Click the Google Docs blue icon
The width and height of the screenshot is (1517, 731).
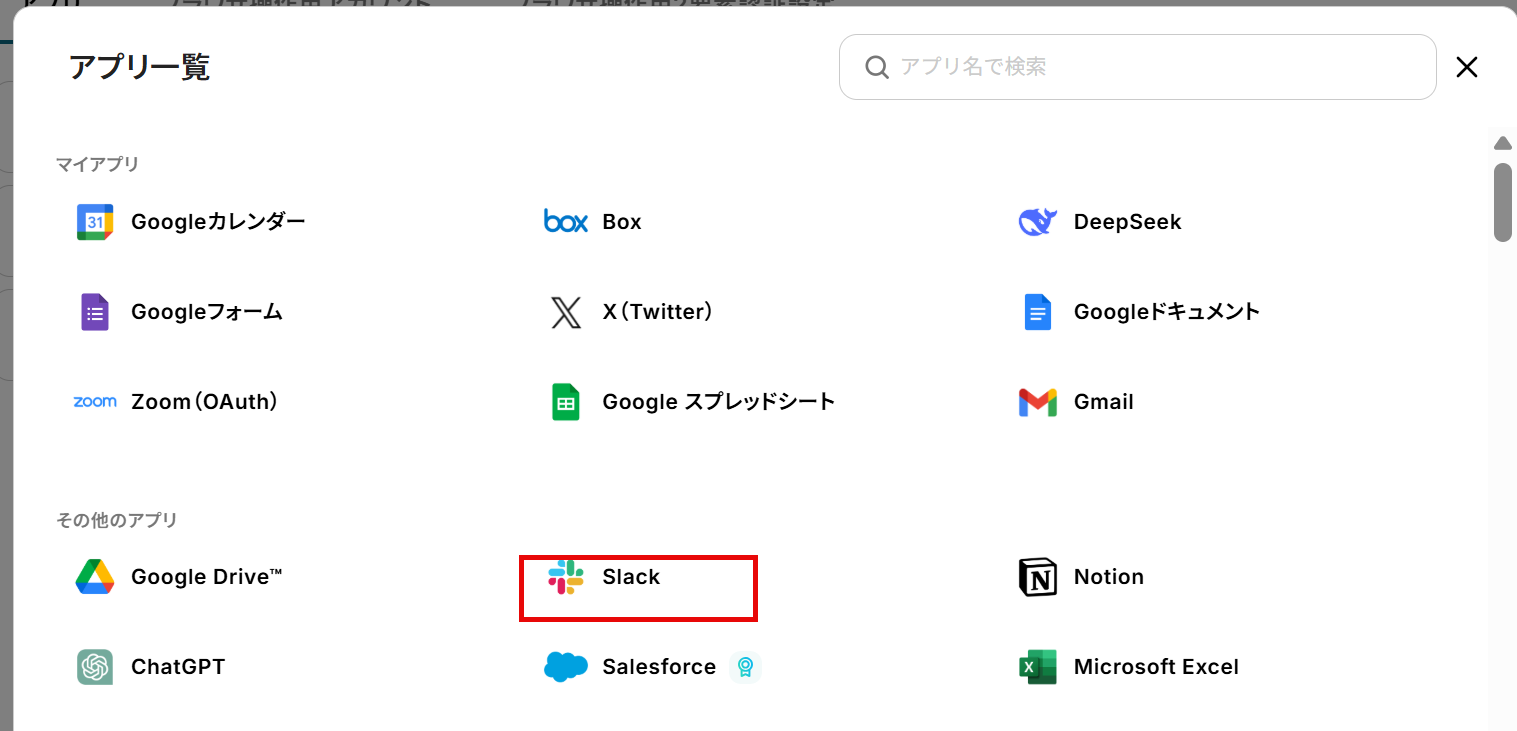(1037, 312)
